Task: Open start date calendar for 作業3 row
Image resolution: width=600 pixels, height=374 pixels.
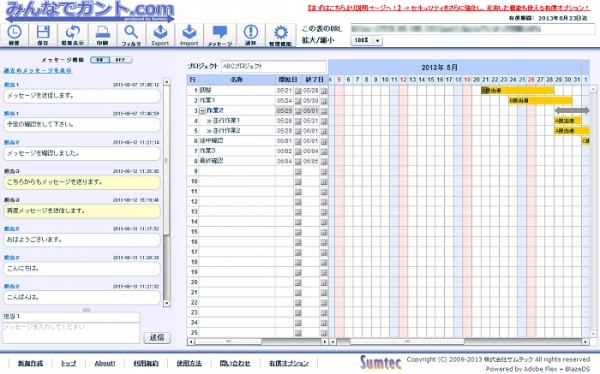Action: click(x=298, y=152)
